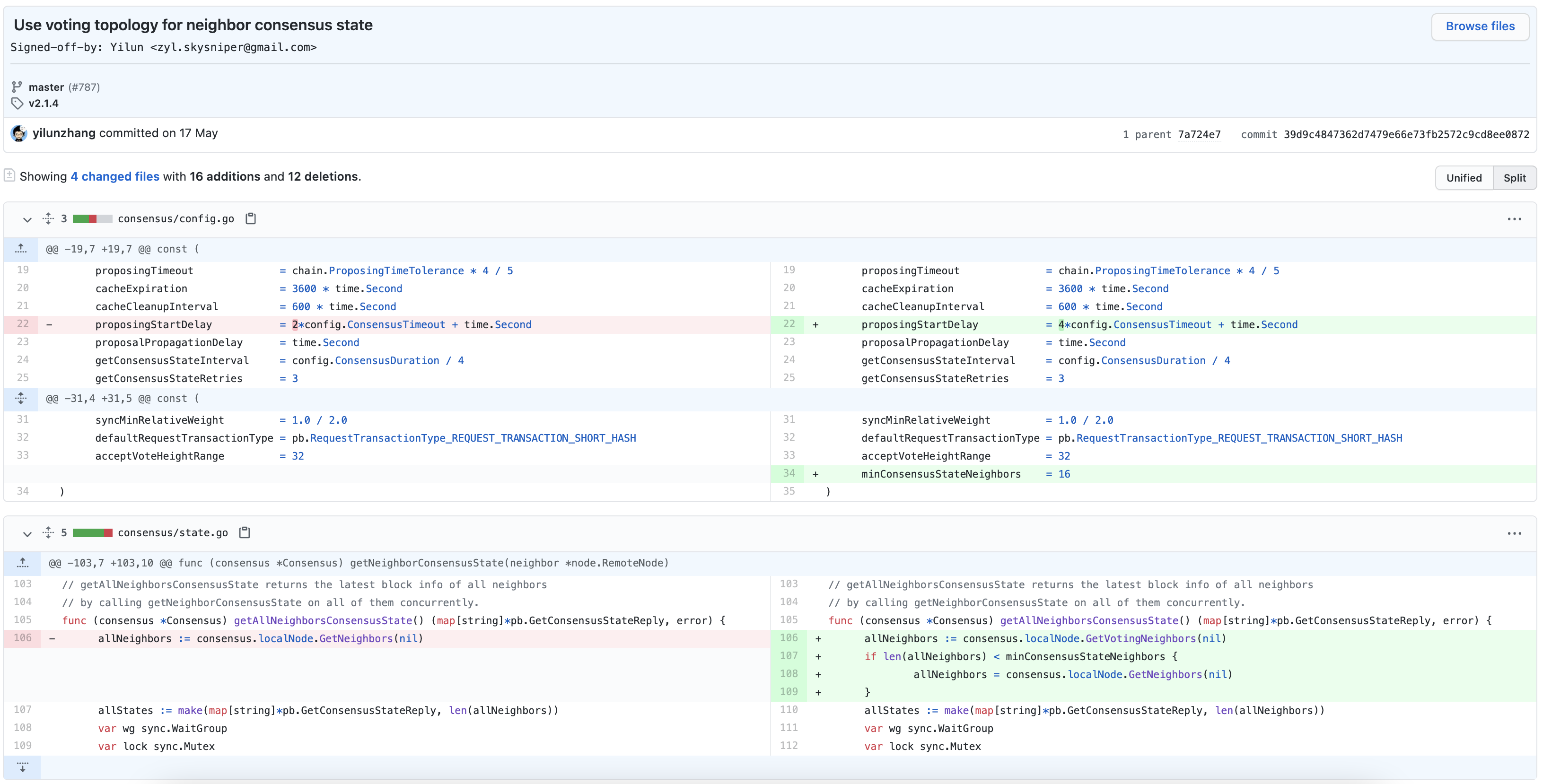Expand lines below the state.go hunk
Image resolution: width=1543 pixels, height=784 pixels.
22,767
